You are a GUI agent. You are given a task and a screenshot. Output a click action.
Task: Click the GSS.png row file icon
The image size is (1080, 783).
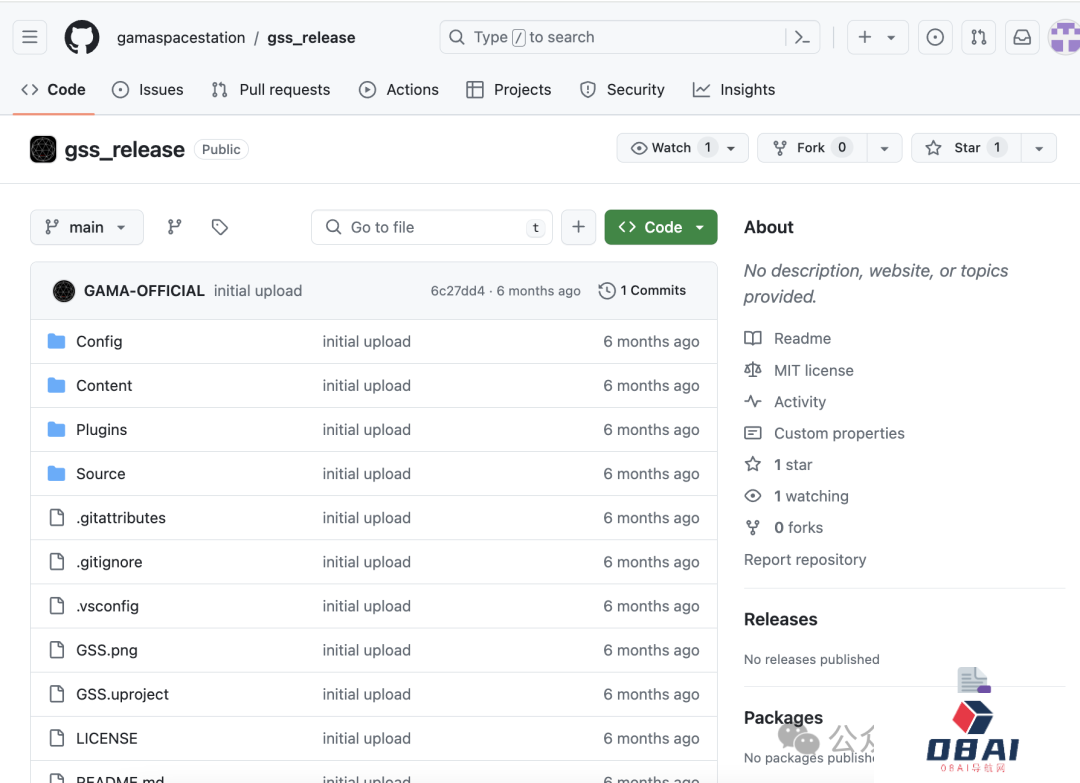(x=57, y=649)
